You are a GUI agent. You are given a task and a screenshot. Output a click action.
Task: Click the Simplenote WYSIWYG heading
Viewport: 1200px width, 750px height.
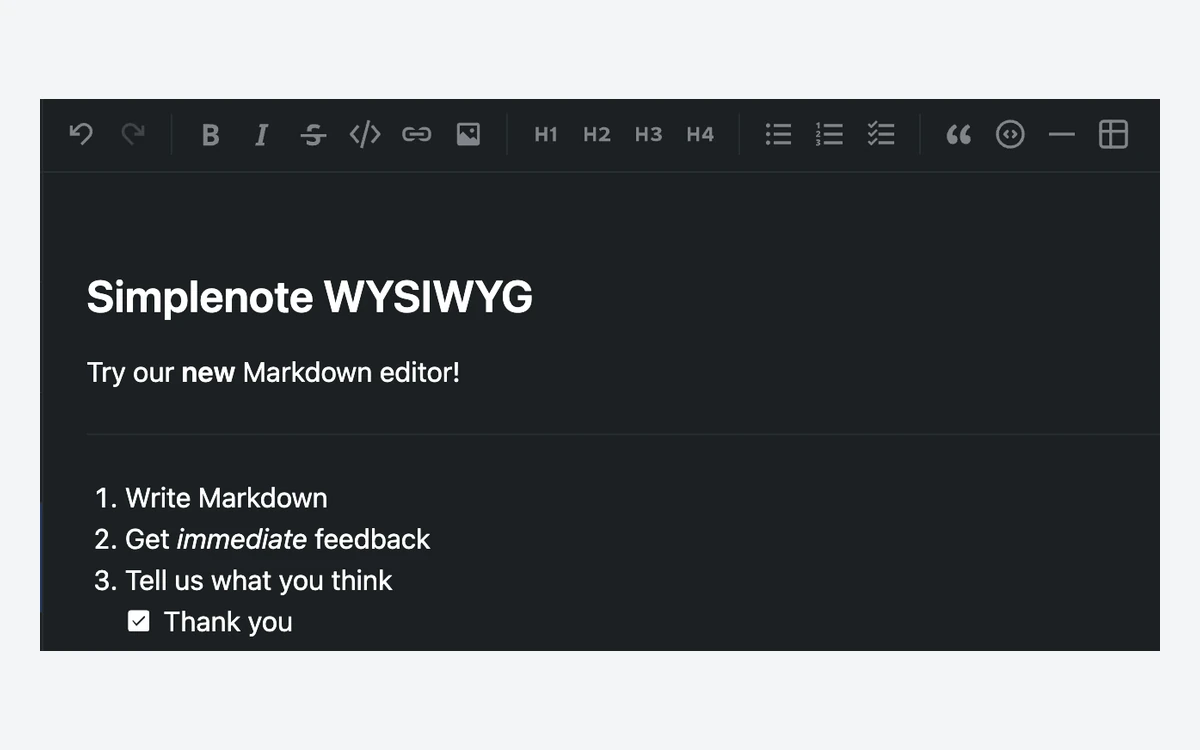tap(310, 298)
